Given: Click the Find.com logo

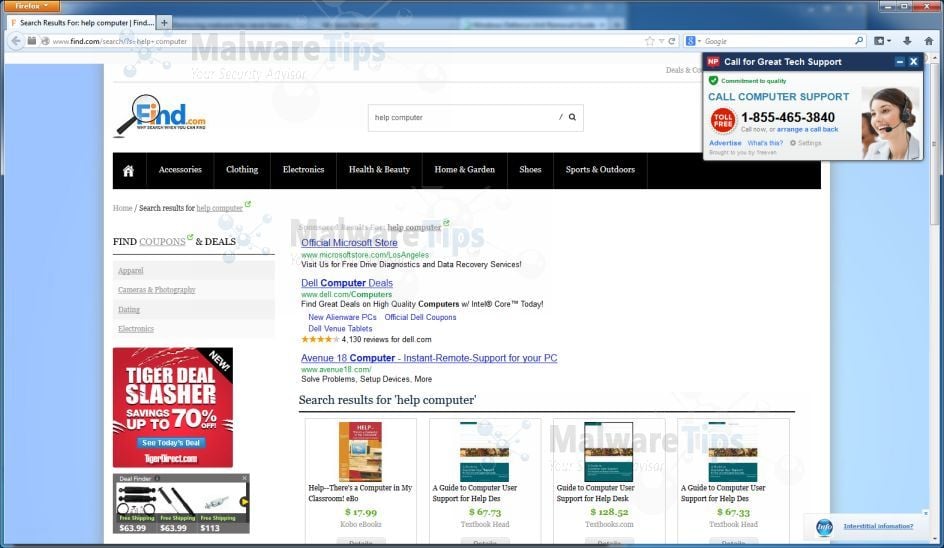Looking at the screenshot, I should click(161, 114).
